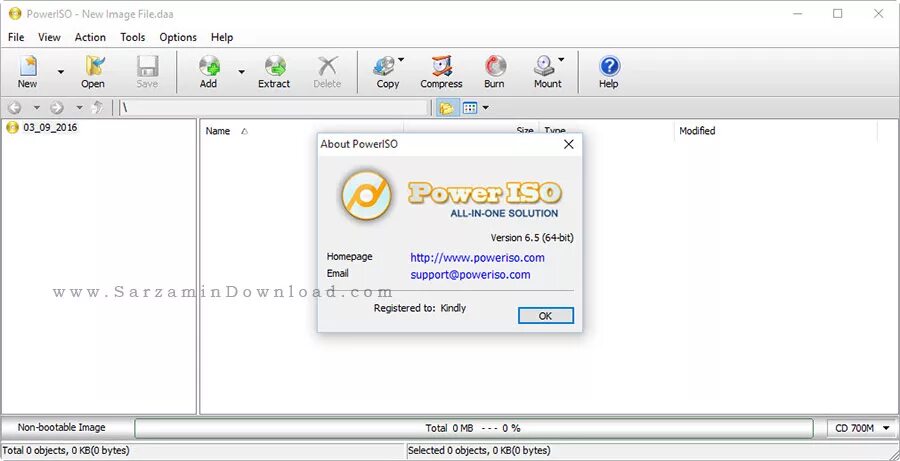900x461 pixels.
Task: Expand the Add button dropdown arrow
Action: 241,72
